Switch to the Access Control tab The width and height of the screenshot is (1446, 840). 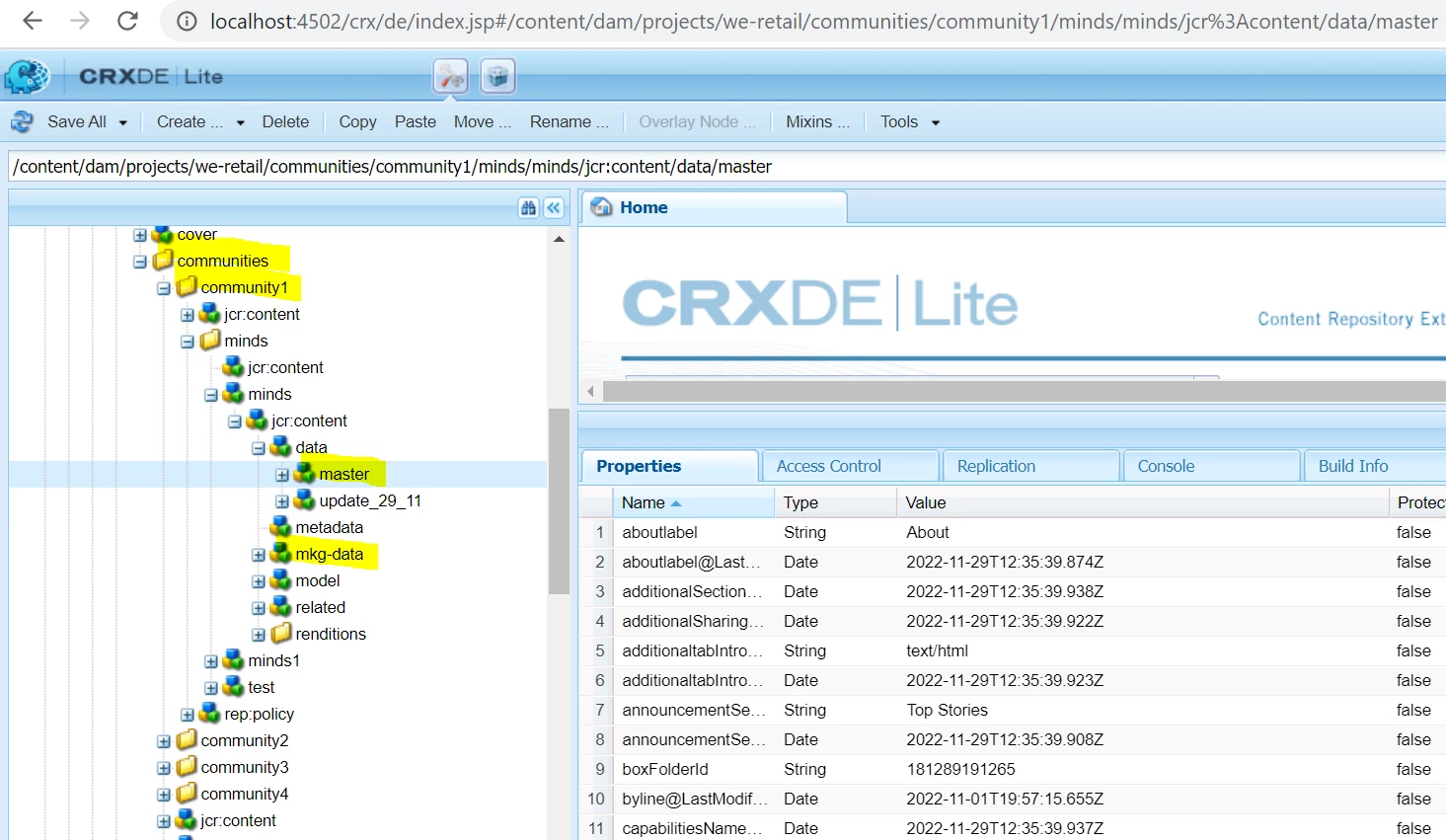click(x=850, y=466)
